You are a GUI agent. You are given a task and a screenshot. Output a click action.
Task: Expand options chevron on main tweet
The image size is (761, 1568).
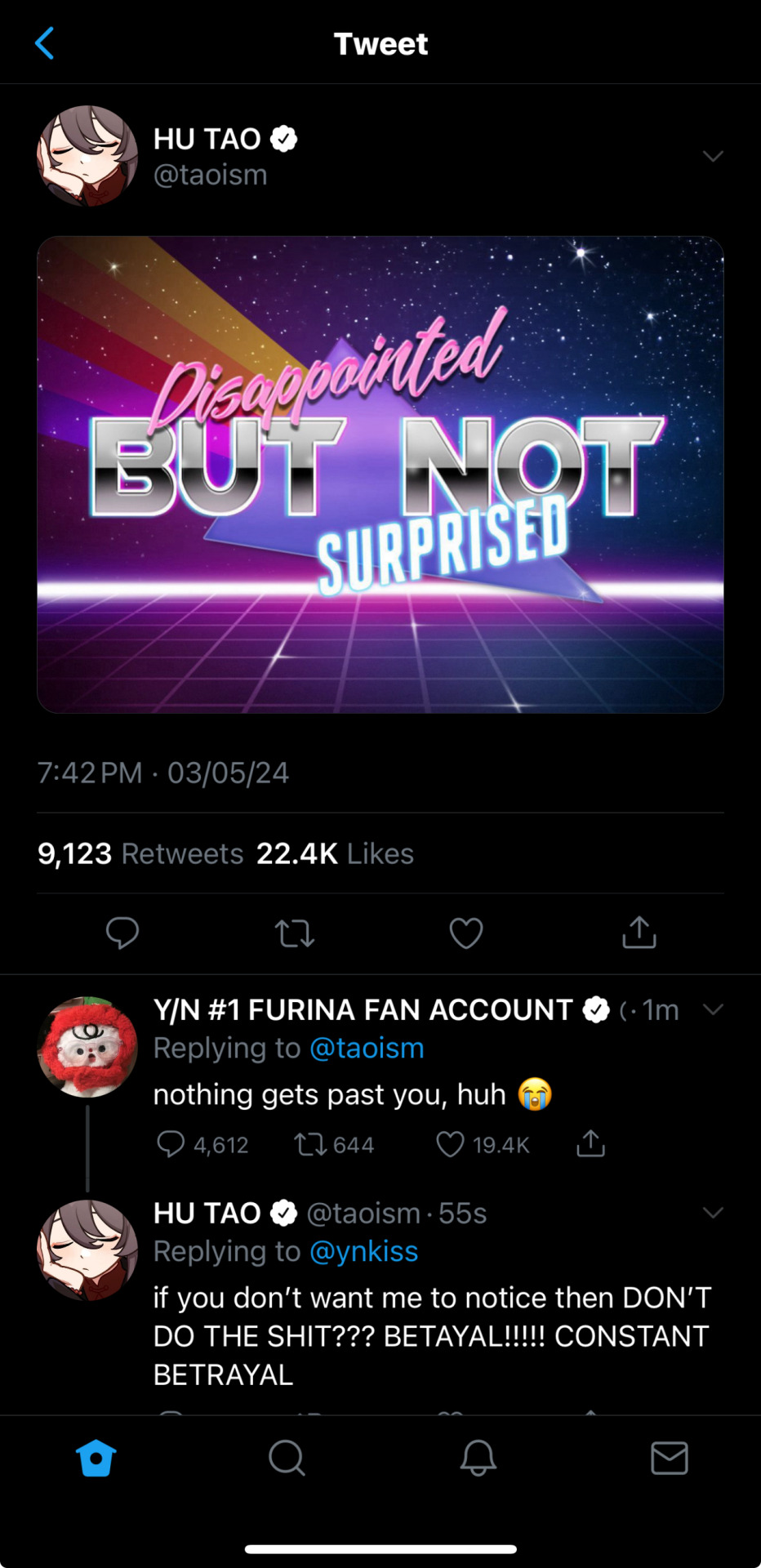pyautogui.click(x=713, y=156)
